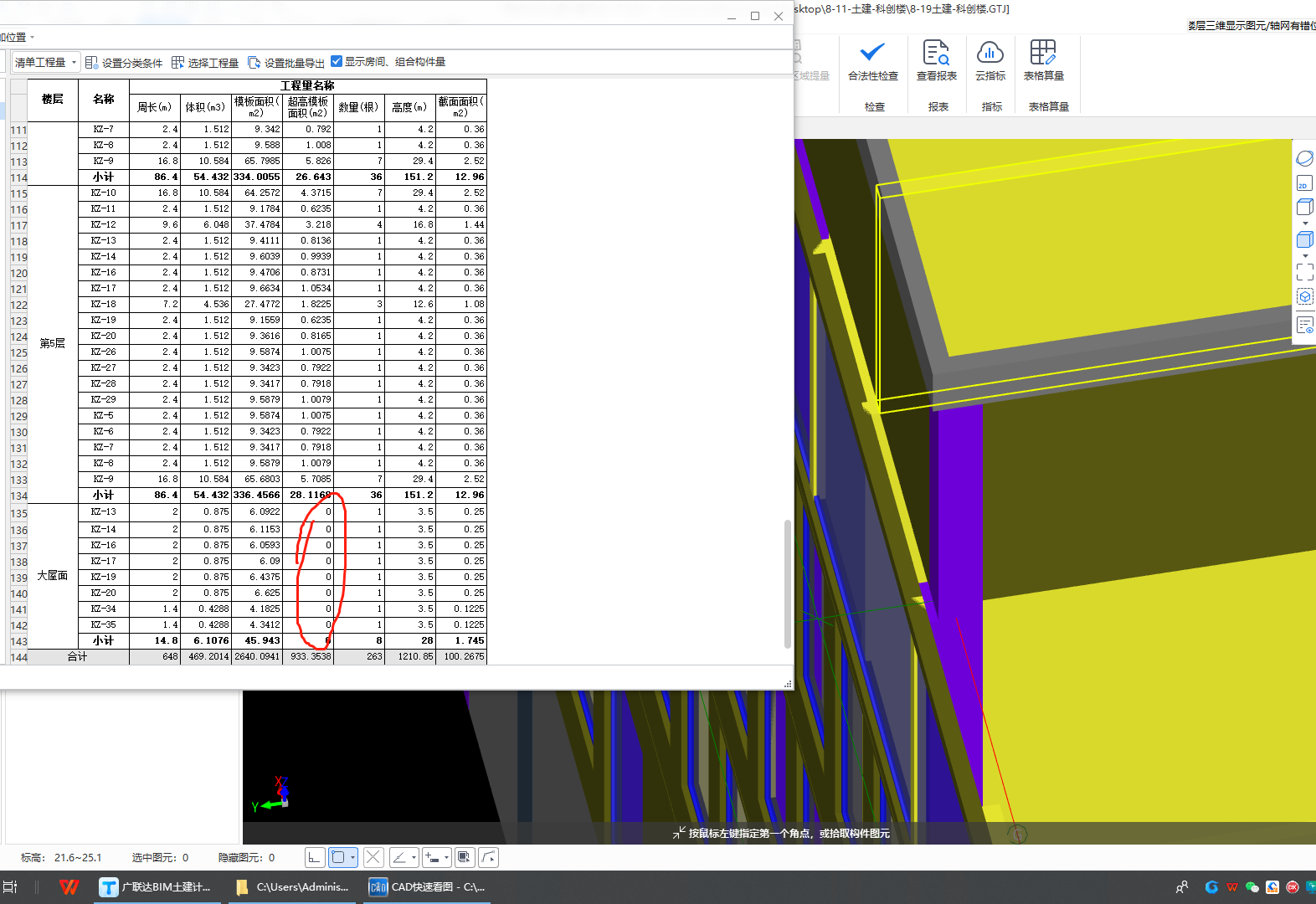1316x904 pixels.
Task: Click polyline path icon in status bar
Action: tap(489, 857)
